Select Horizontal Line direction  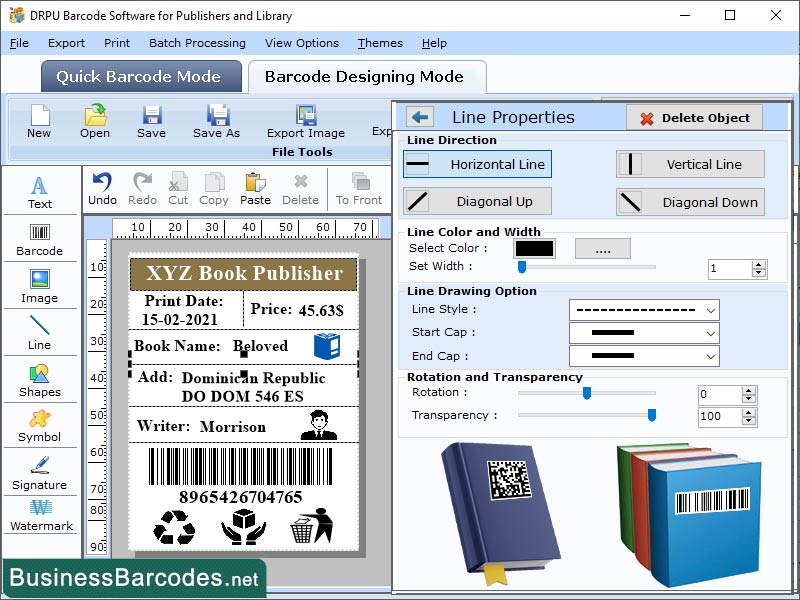tap(476, 164)
